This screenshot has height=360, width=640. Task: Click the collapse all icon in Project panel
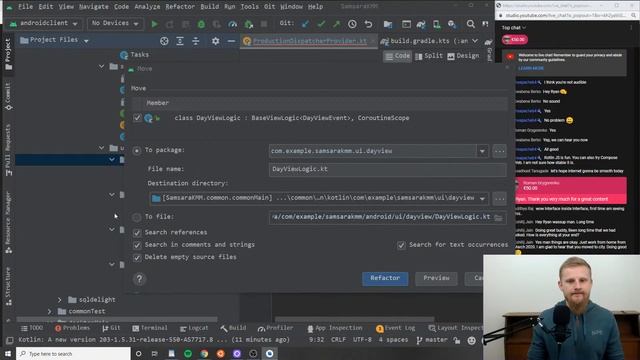pos(196,41)
